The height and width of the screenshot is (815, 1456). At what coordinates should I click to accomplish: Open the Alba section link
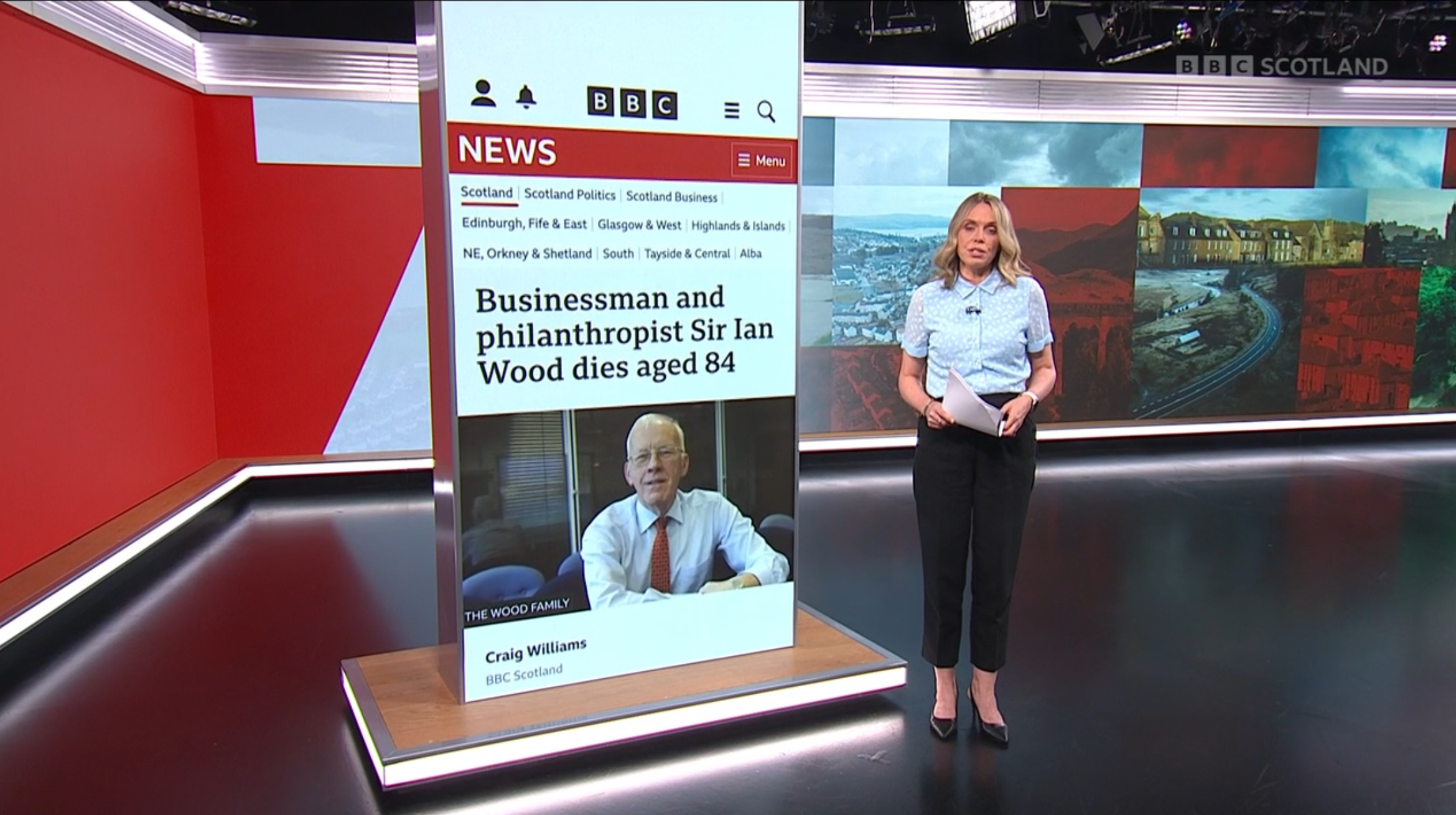pyautogui.click(x=750, y=254)
